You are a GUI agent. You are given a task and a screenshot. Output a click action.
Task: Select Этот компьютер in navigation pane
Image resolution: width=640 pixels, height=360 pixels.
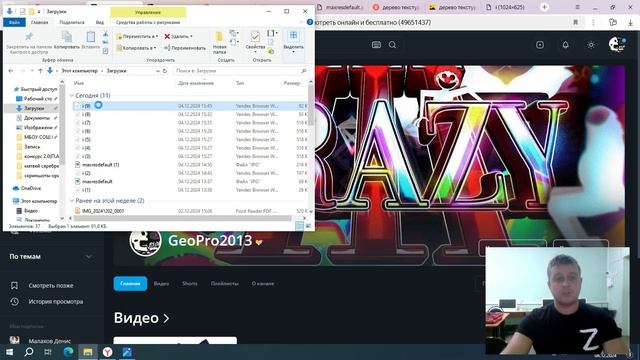(34, 201)
